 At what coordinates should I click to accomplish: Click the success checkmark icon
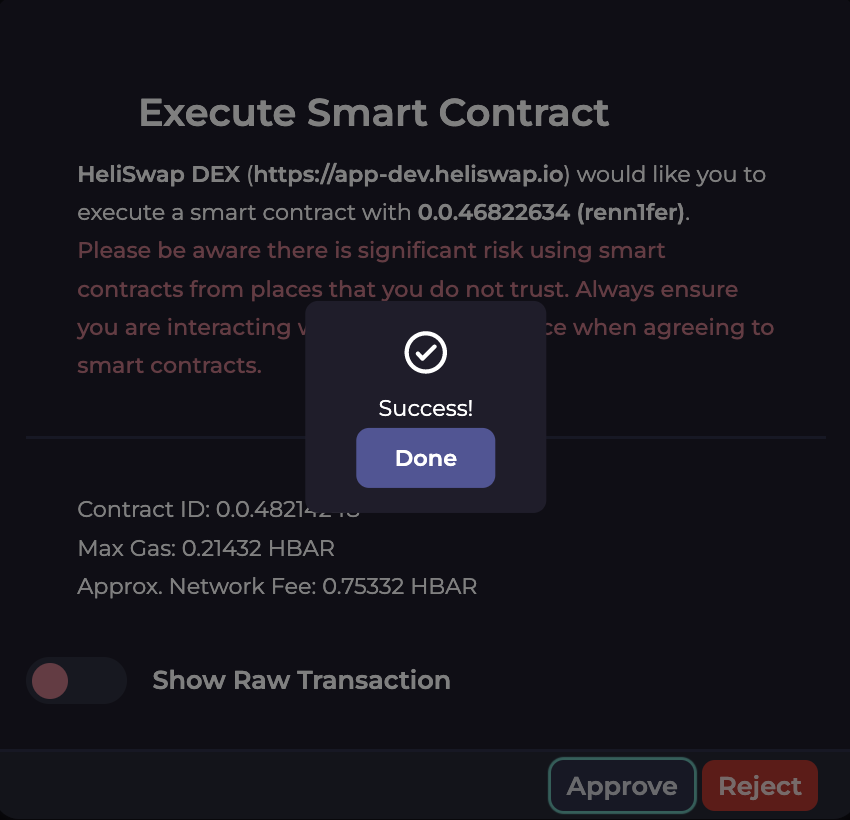coord(425,352)
